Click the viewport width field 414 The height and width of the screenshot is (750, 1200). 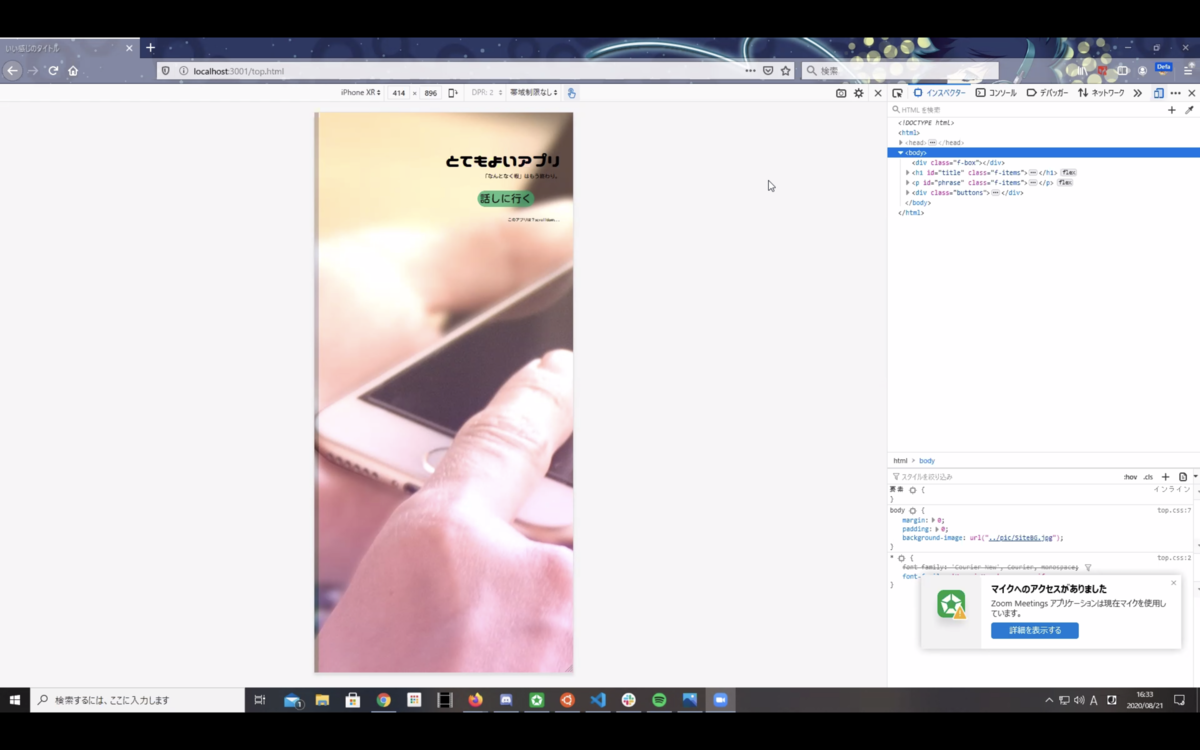click(x=399, y=93)
